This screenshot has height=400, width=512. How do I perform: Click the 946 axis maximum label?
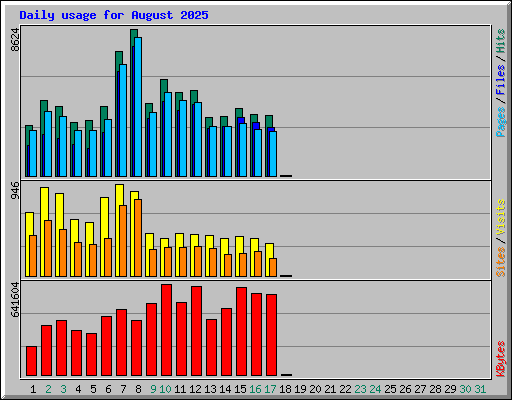click(x=15, y=190)
